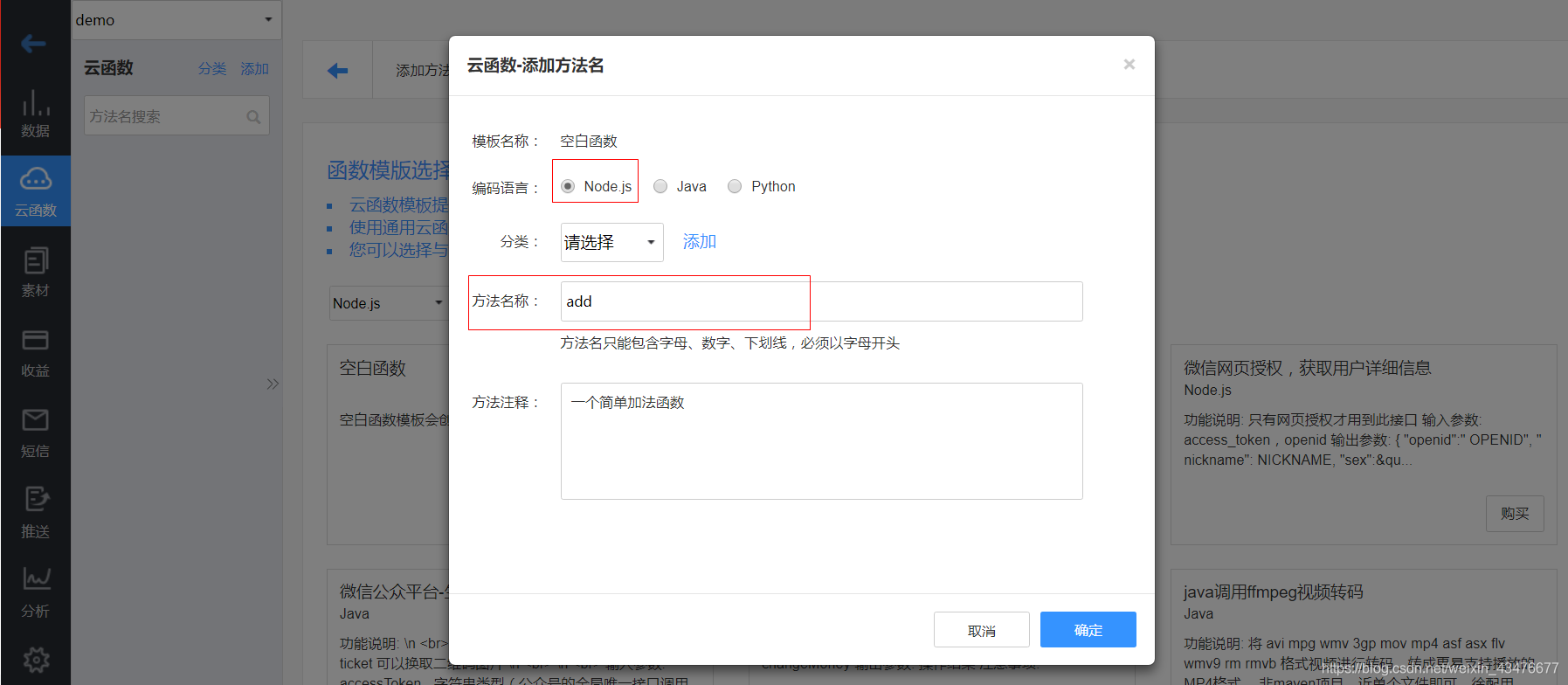Focus the 方法名搜索 search field
Screen dimensions: 1568x685
(x=176, y=116)
